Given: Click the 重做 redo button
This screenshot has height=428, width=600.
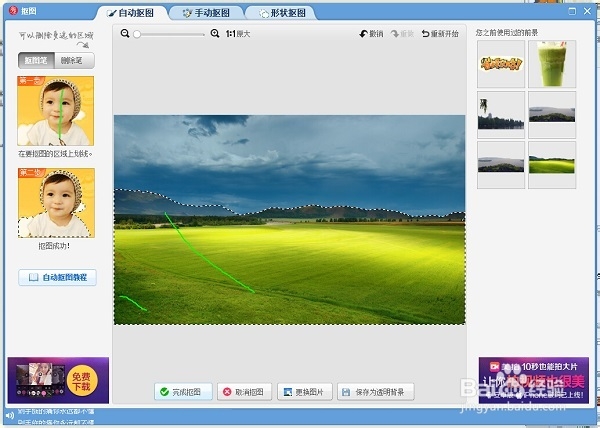Looking at the screenshot, I should coord(402,34).
